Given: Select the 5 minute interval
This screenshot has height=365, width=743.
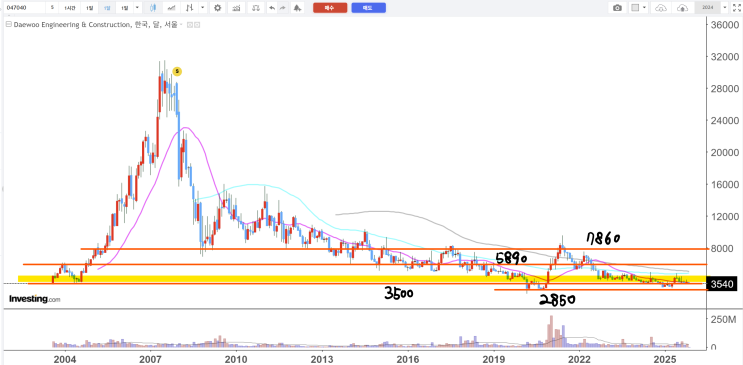Looking at the screenshot, I should pyautogui.click(x=52, y=8).
